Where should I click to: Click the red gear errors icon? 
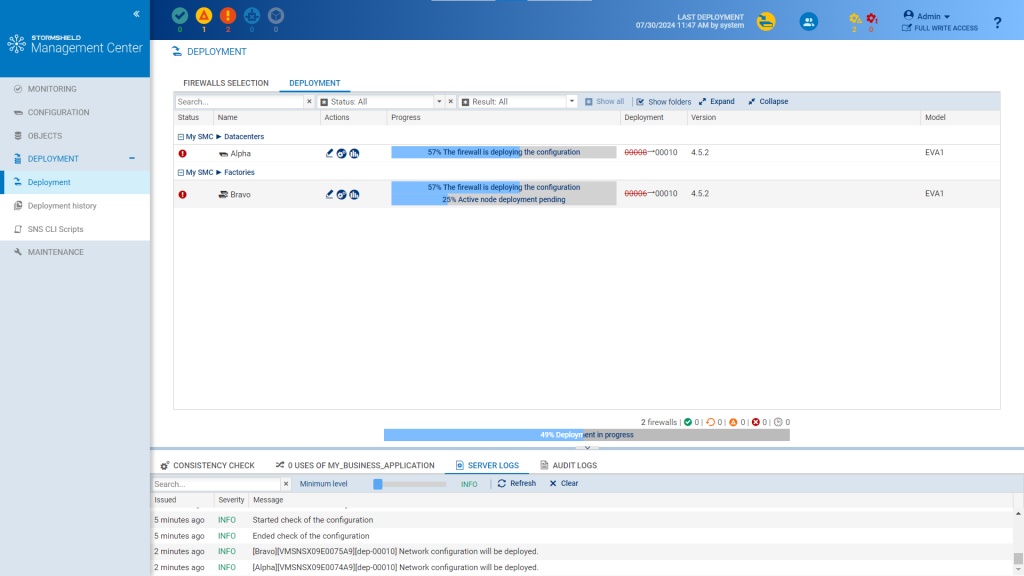click(x=871, y=19)
